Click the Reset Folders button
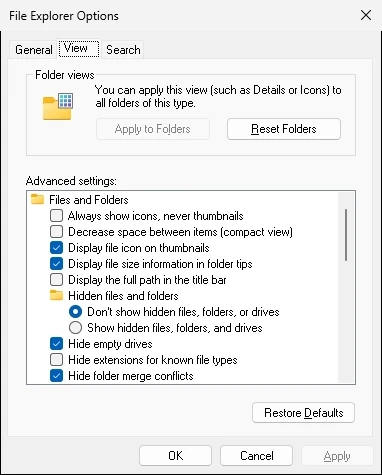382x475 pixels. coord(284,129)
